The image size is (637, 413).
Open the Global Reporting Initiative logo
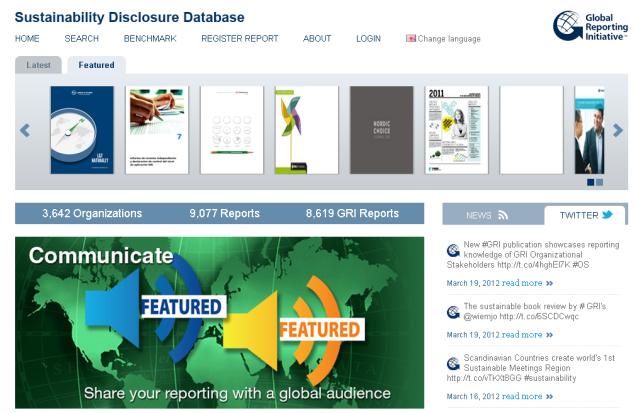(x=590, y=26)
